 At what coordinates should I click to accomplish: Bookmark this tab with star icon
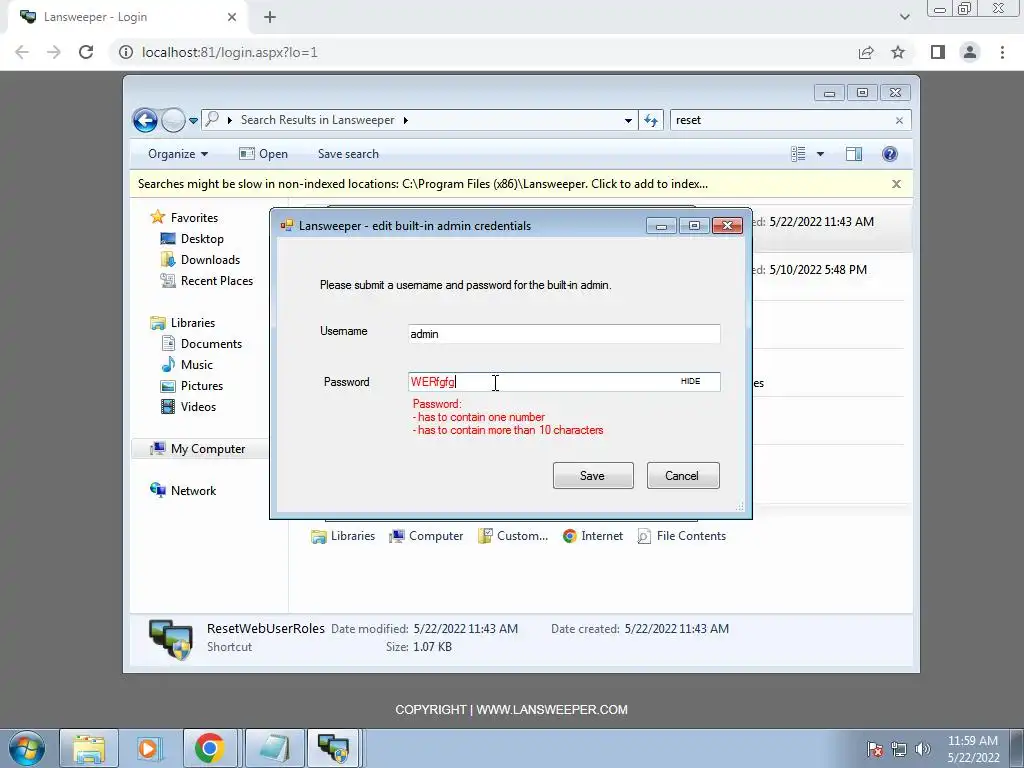[899, 52]
